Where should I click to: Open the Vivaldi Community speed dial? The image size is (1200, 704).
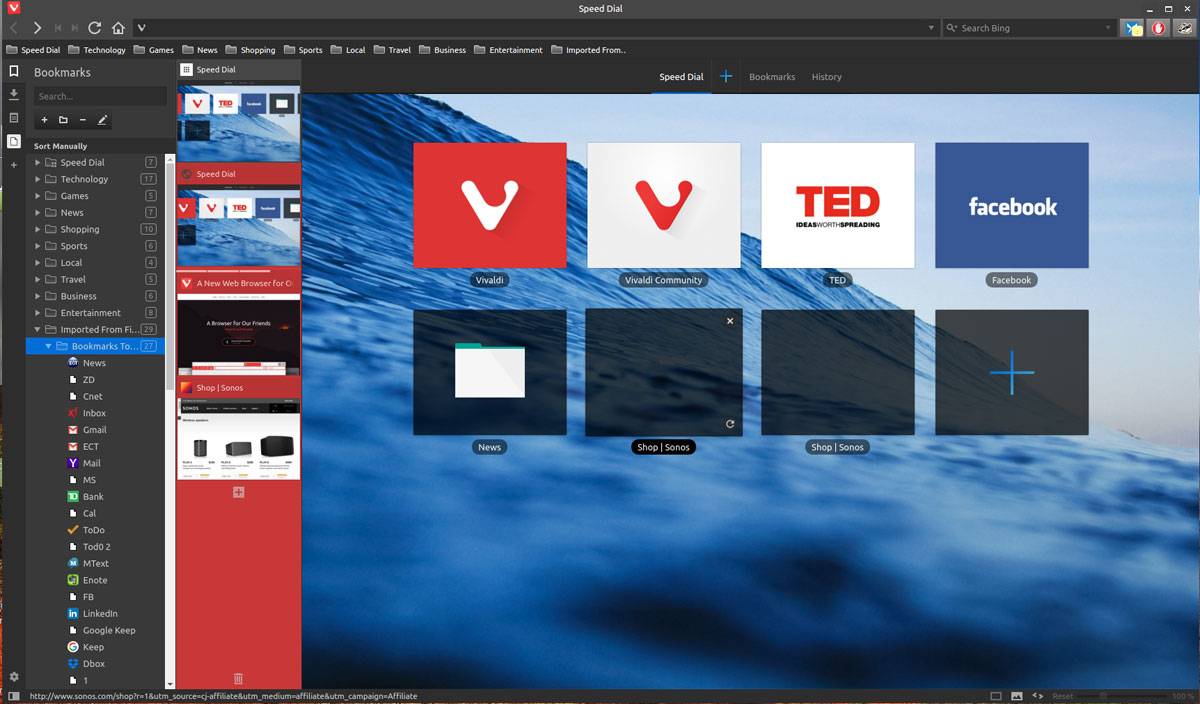(x=664, y=205)
